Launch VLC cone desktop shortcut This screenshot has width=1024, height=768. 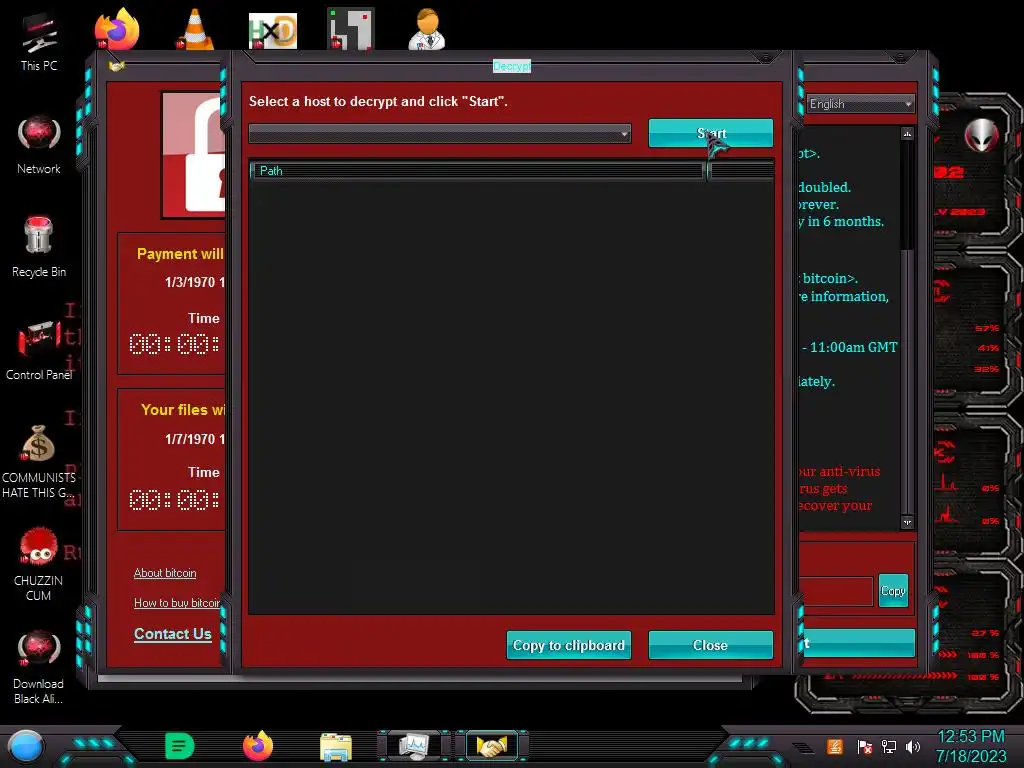click(195, 29)
